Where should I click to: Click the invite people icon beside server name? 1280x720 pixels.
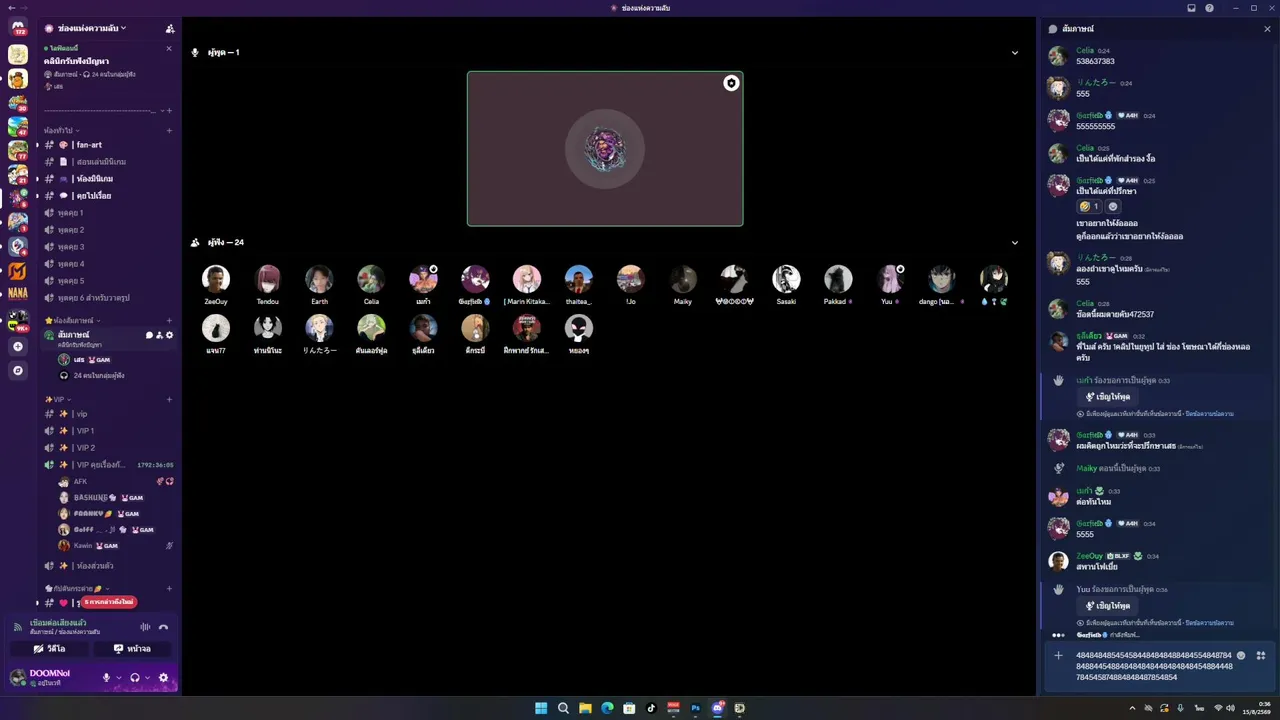coord(170,28)
